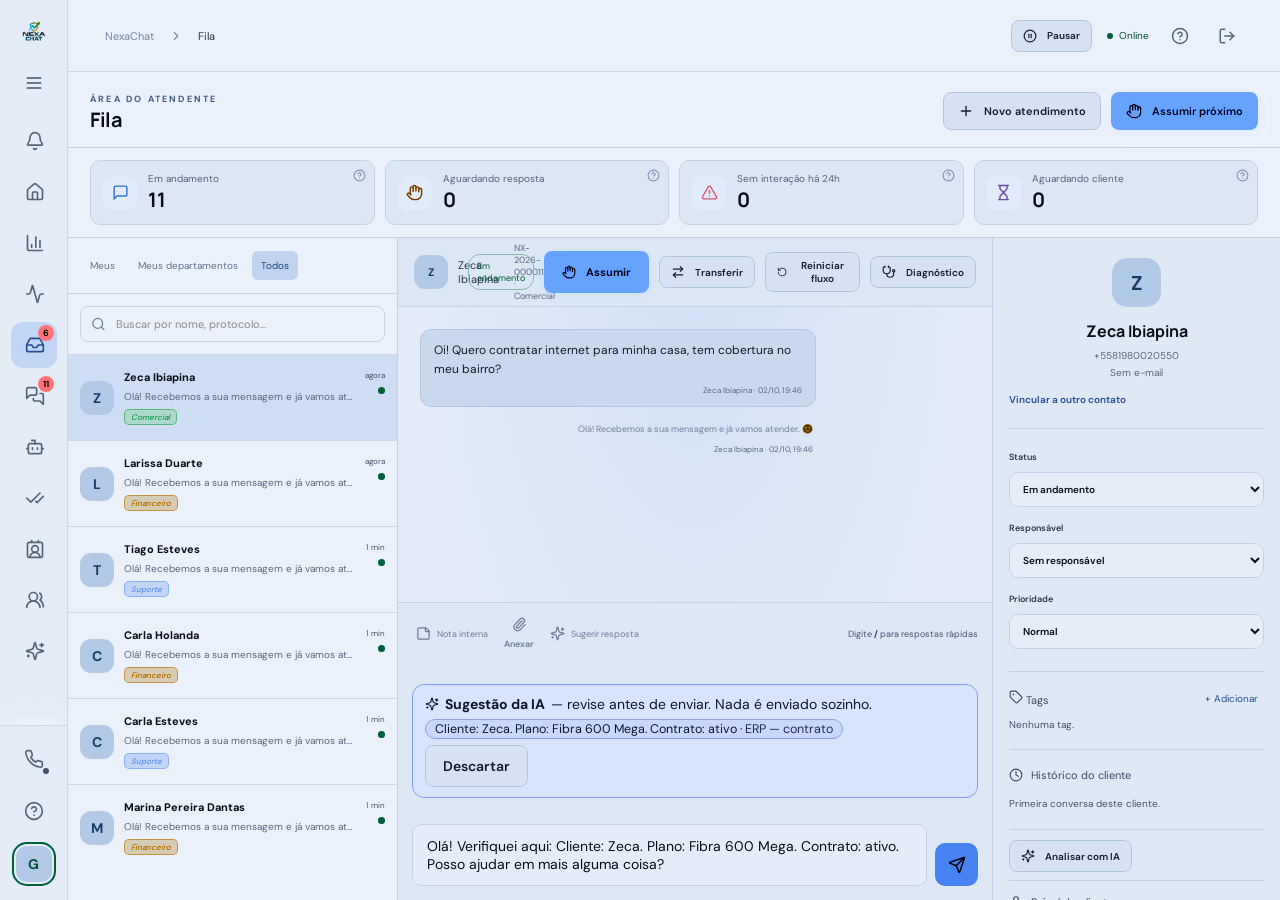1280x900 pixels.
Task: Open the AI sparkles icon in the sidebar
Action: (34, 651)
